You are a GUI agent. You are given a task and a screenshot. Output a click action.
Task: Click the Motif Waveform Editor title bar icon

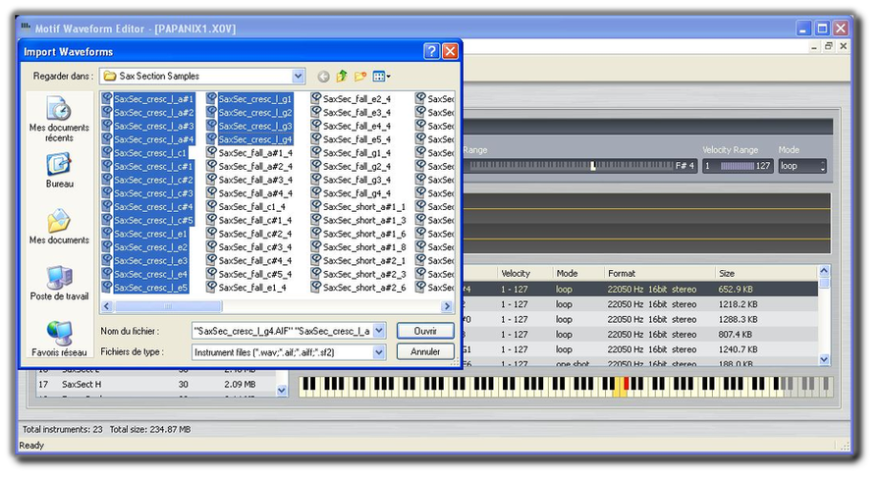[26, 27]
